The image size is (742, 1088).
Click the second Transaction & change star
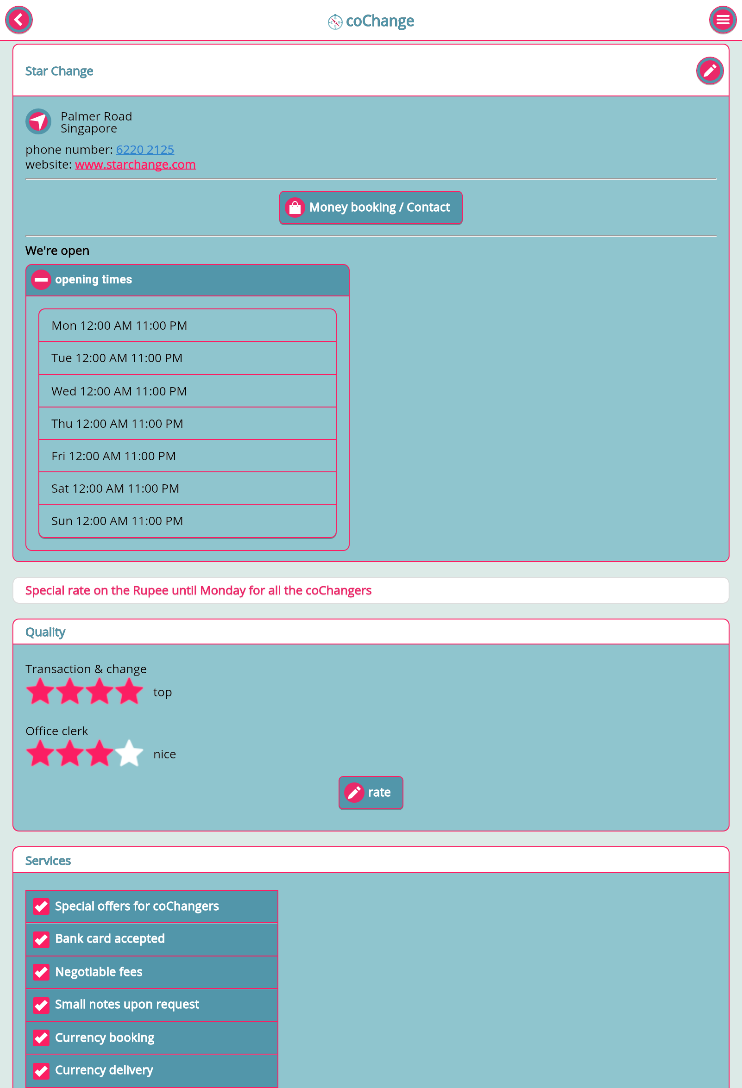70,692
